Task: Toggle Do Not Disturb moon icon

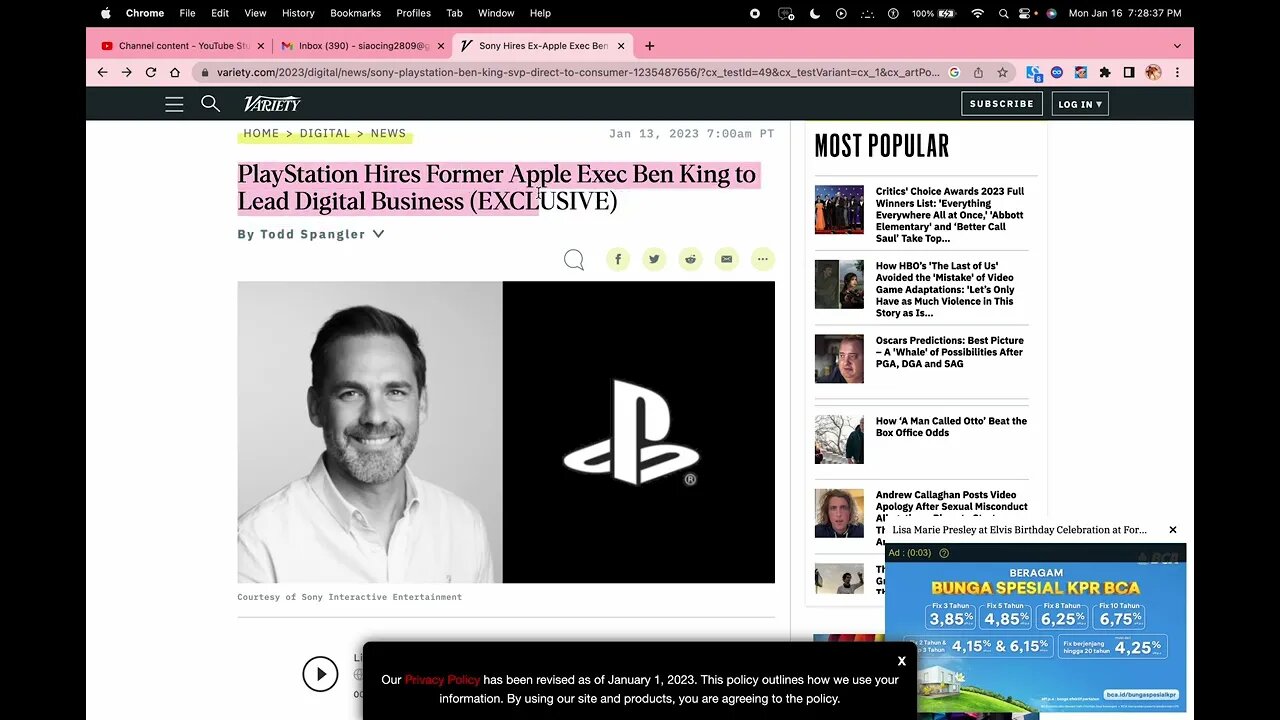Action: 814,13
